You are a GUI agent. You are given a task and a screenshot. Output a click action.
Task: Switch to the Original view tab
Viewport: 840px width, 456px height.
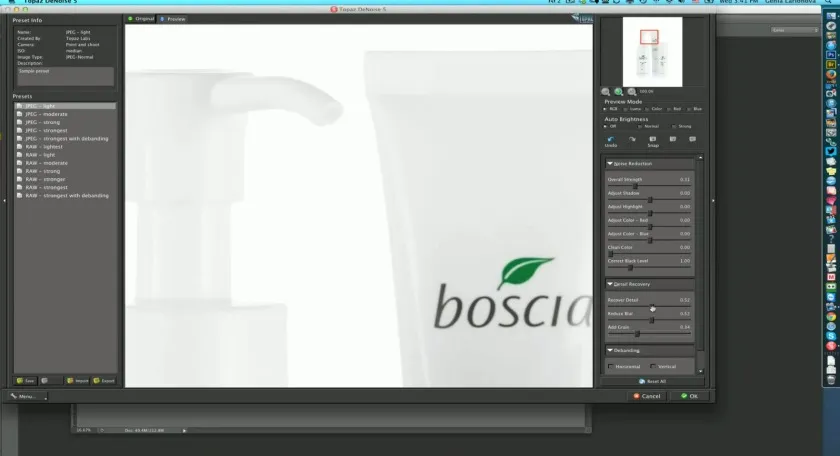[141, 19]
